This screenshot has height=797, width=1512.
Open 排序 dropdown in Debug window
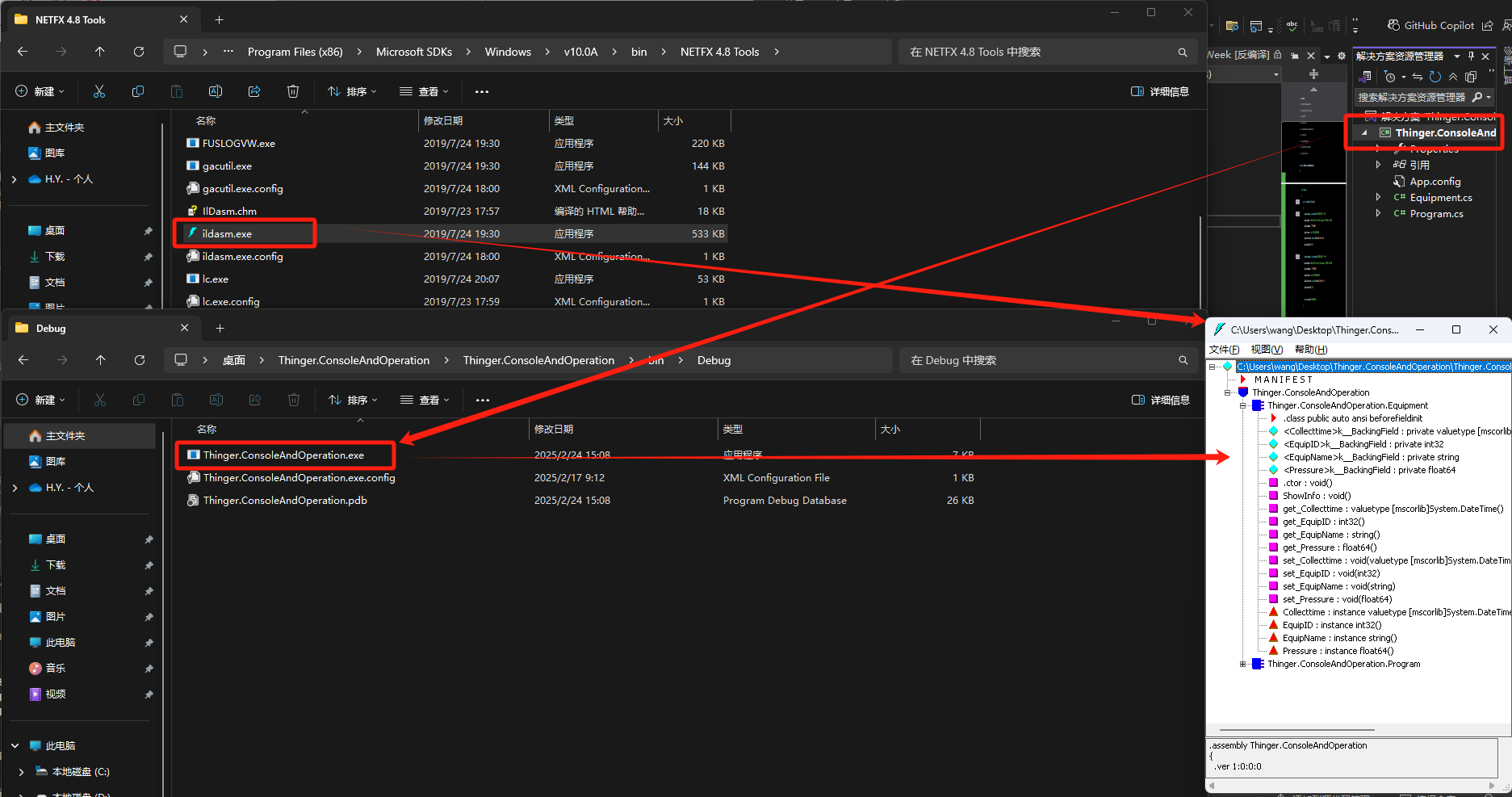tap(354, 400)
